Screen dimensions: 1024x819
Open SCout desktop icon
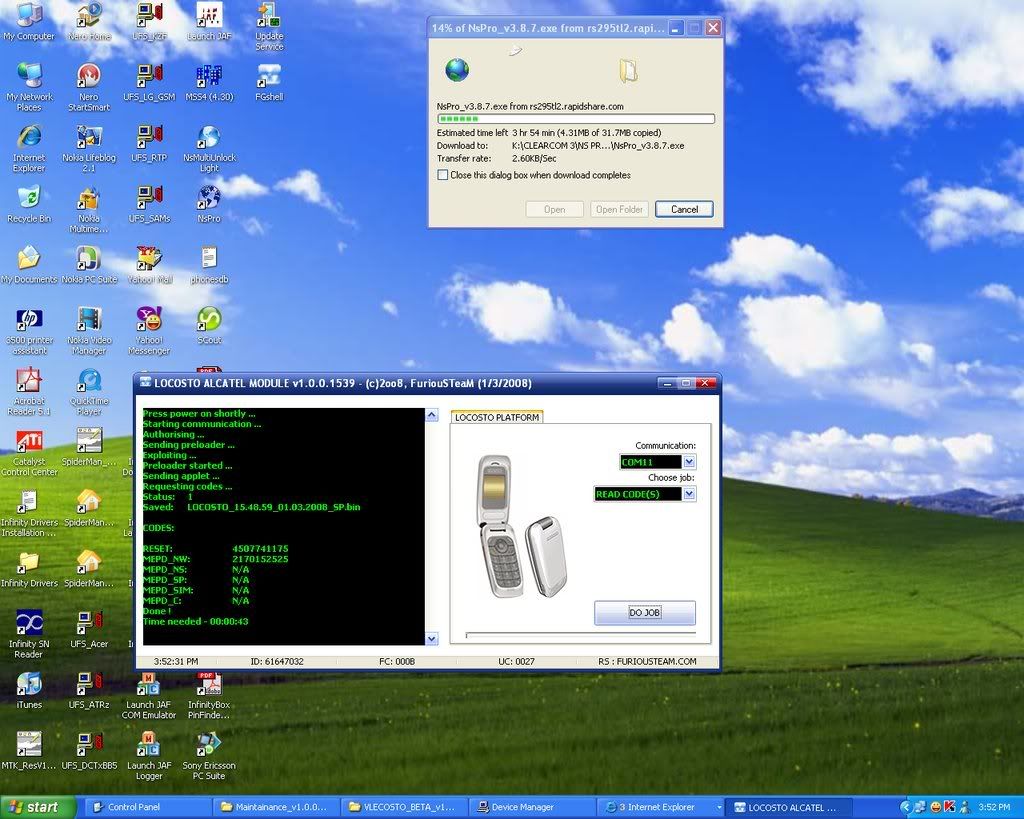click(209, 325)
